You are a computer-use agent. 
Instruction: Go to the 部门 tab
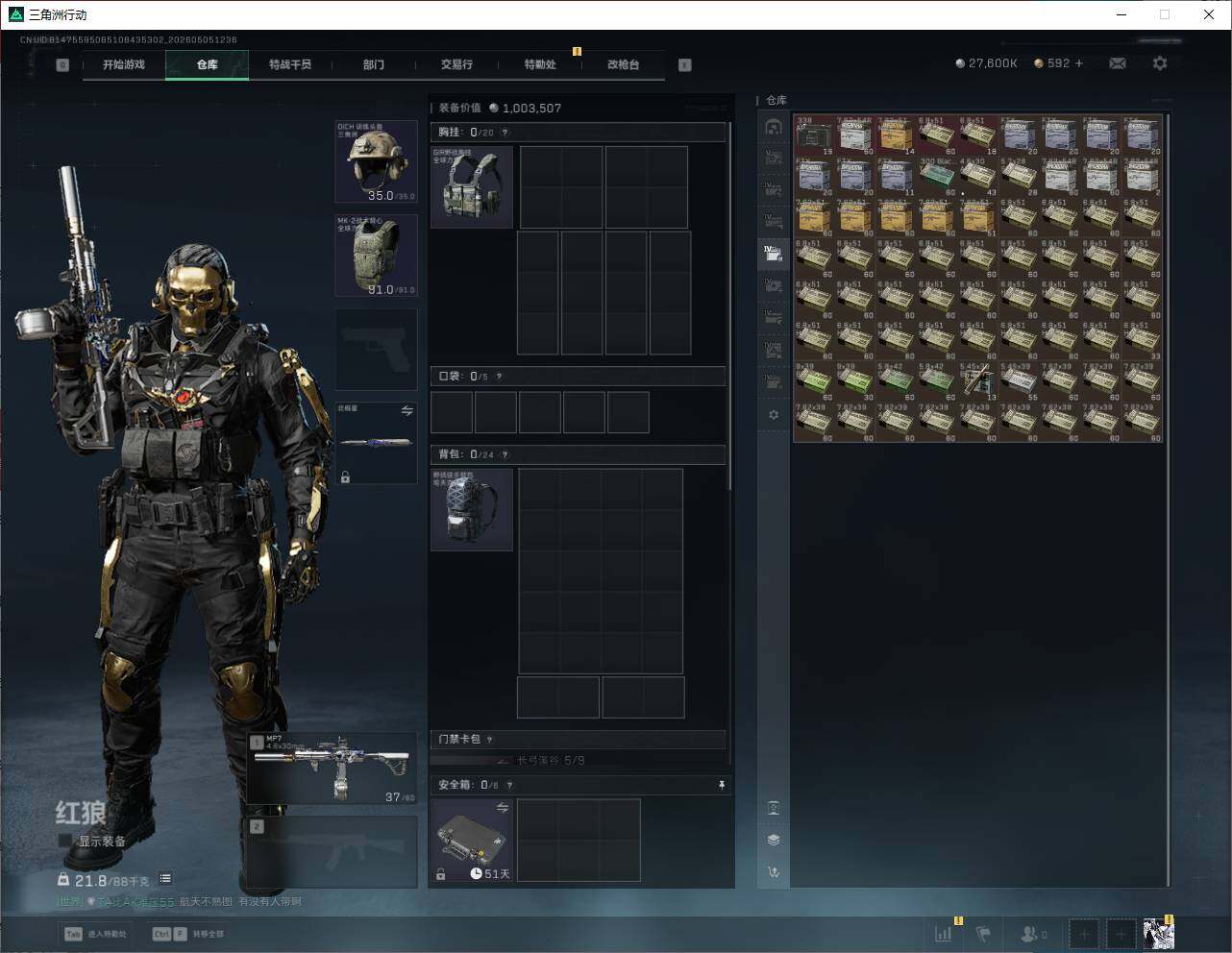pos(374,64)
